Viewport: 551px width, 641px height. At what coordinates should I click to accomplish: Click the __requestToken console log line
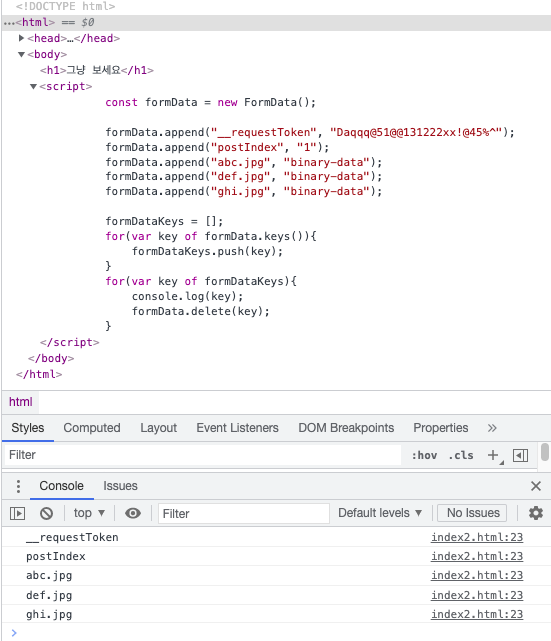click(72, 537)
